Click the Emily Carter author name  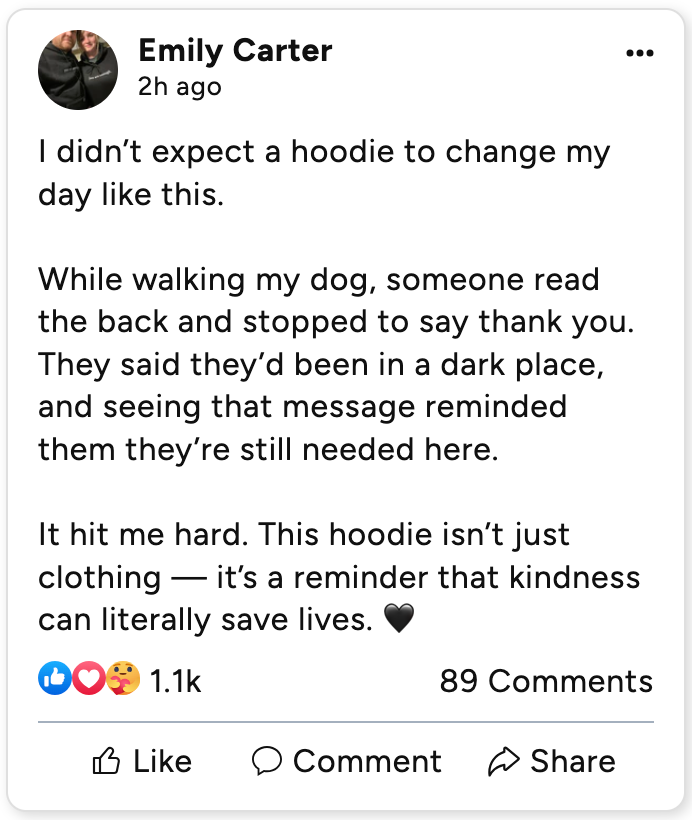(x=235, y=50)
